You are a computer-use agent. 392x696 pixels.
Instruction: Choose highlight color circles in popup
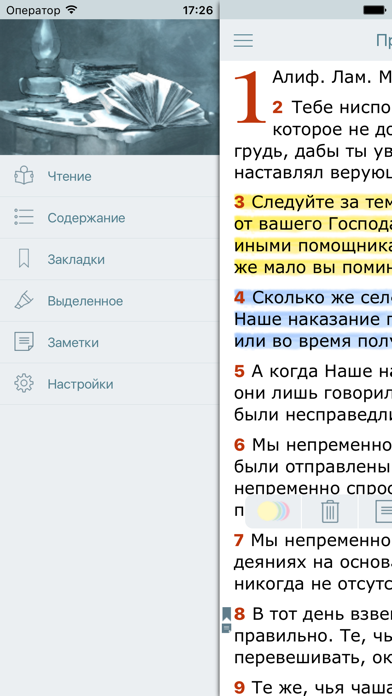[273, 511]
